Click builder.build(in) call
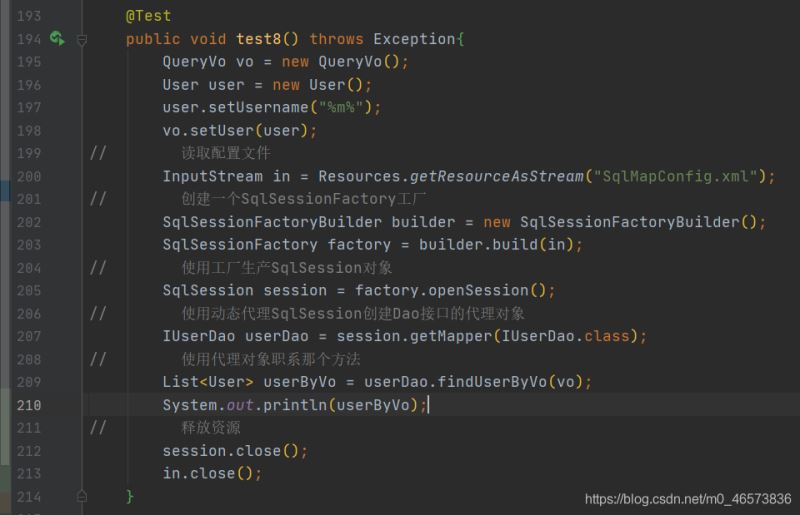Viewport: 800px width, 515px height. [x=496, y=244]
